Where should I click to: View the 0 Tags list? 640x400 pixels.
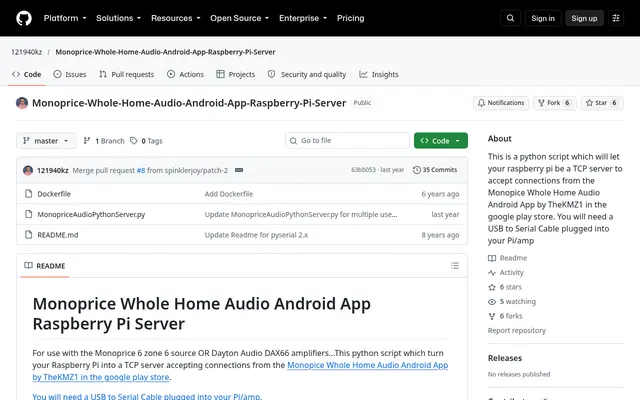click(x=146, y=141)
